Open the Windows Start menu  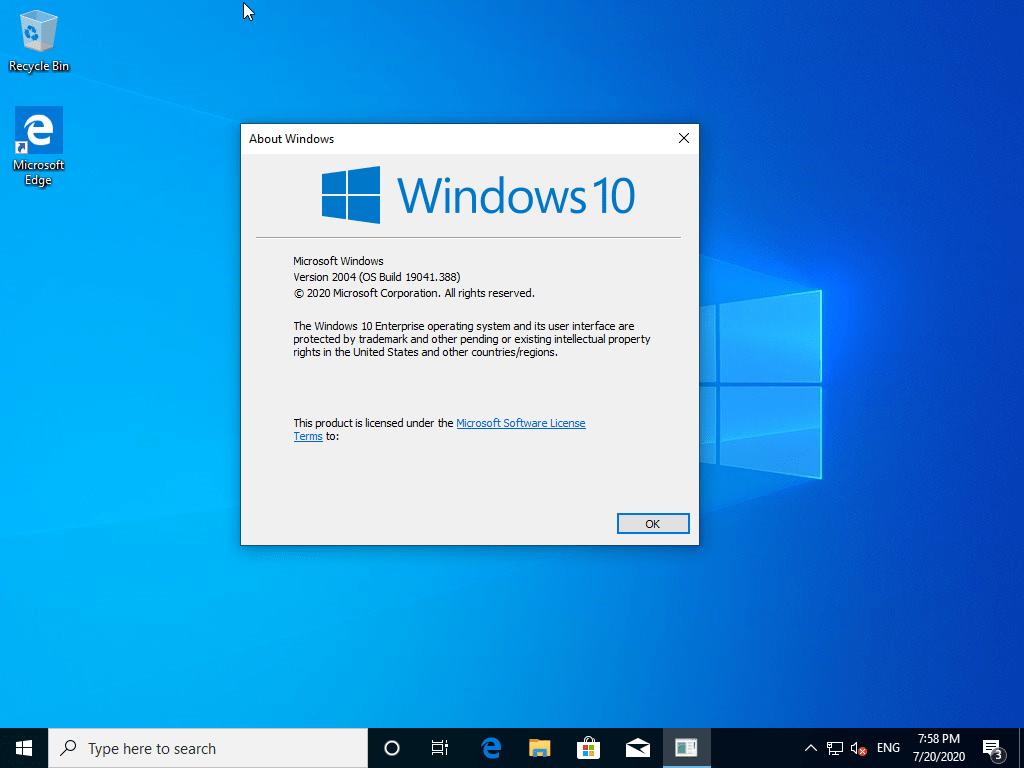pyautogui.click(x=24, y=748)
